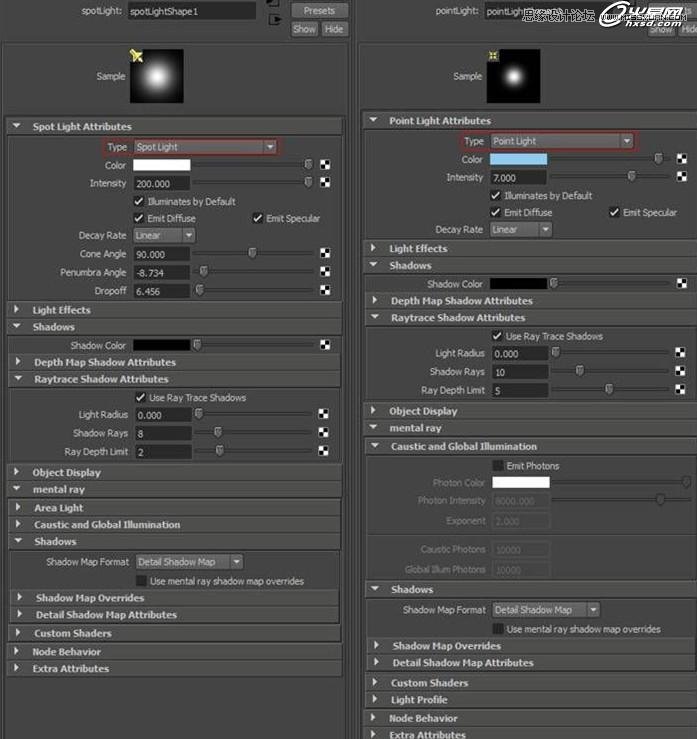Click the spot light Intensity value field
The width and height of the screenshot is (697, 739).
pos(161,183)
